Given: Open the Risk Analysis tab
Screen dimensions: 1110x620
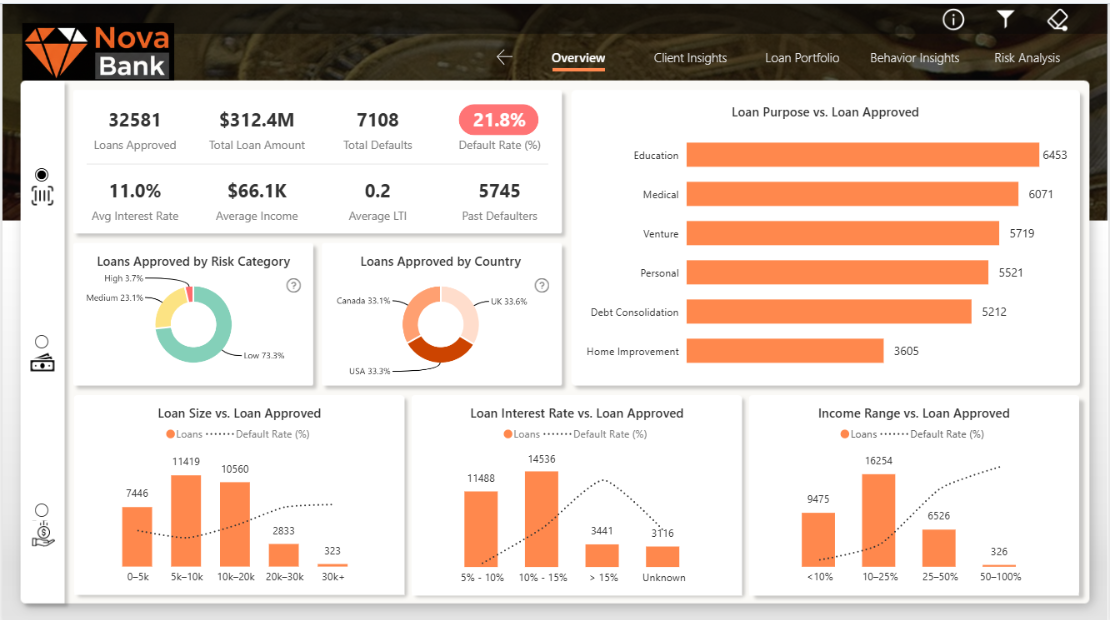Looking at the screenshot, I should [x=1027, y=58].
